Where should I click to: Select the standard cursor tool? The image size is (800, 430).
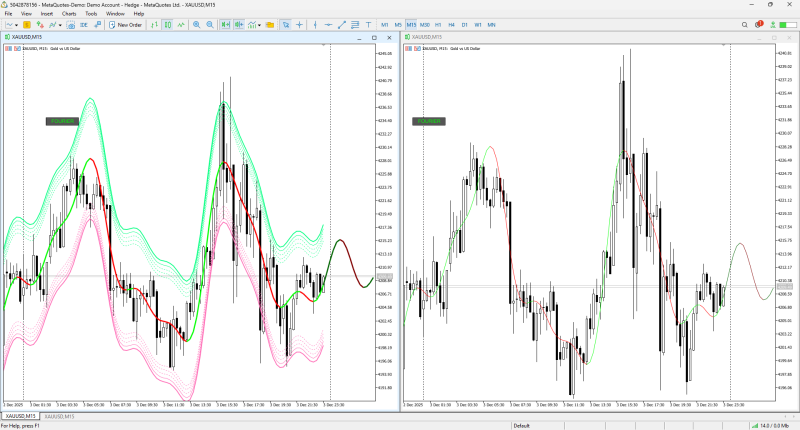coord(286,24)
